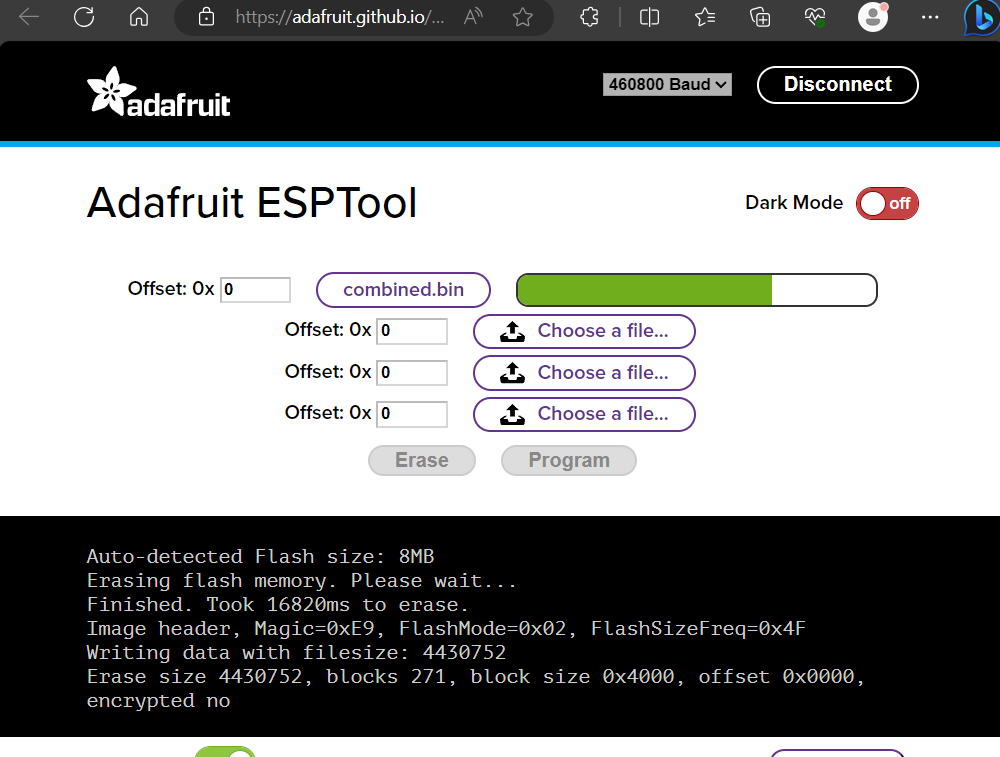Open the Collections icon
The image size is (1000, 757).
[760, 17]
